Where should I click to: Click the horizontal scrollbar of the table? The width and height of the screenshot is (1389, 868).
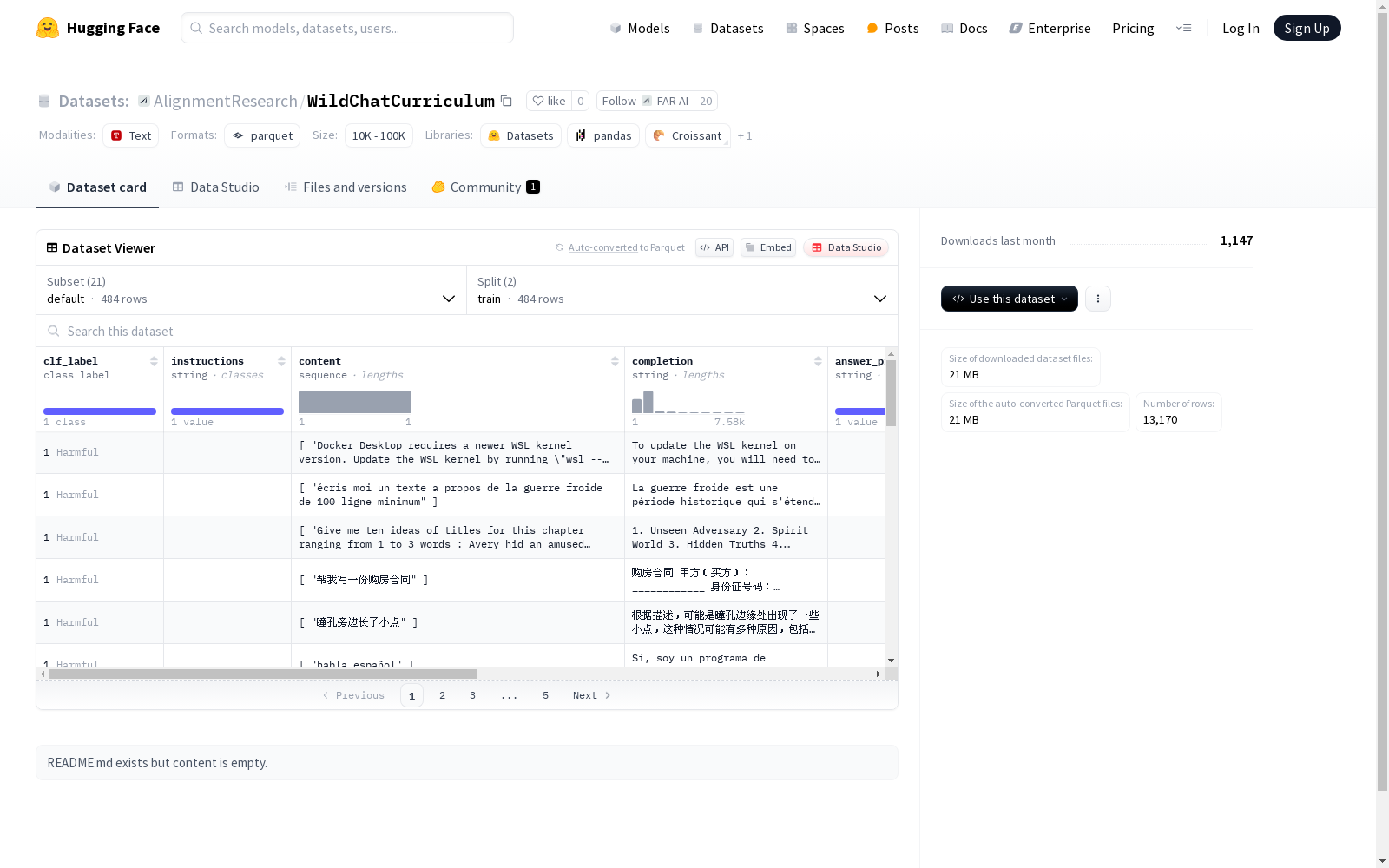point(263,674)
